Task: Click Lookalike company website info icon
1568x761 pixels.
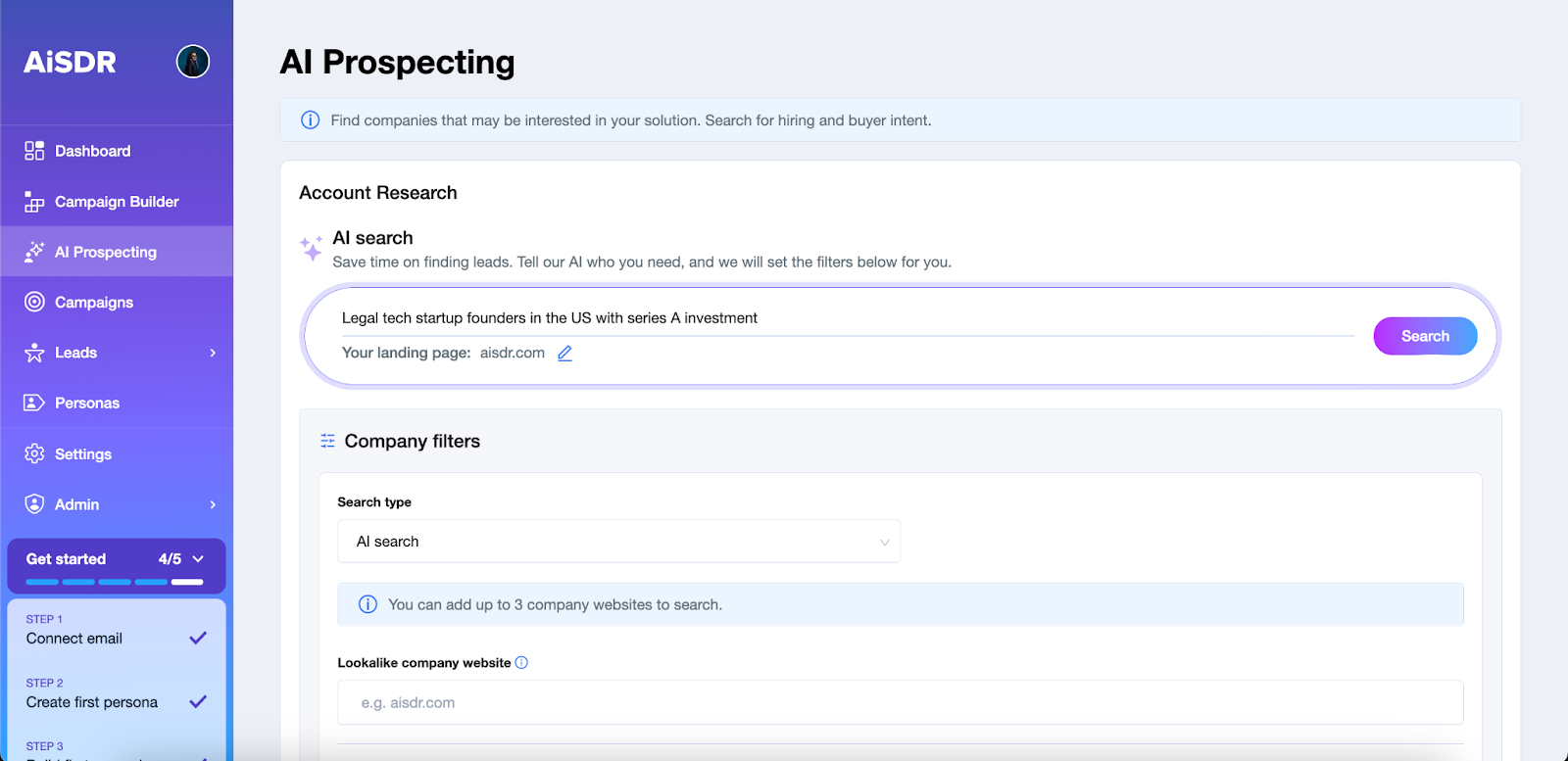Action: 521,663
